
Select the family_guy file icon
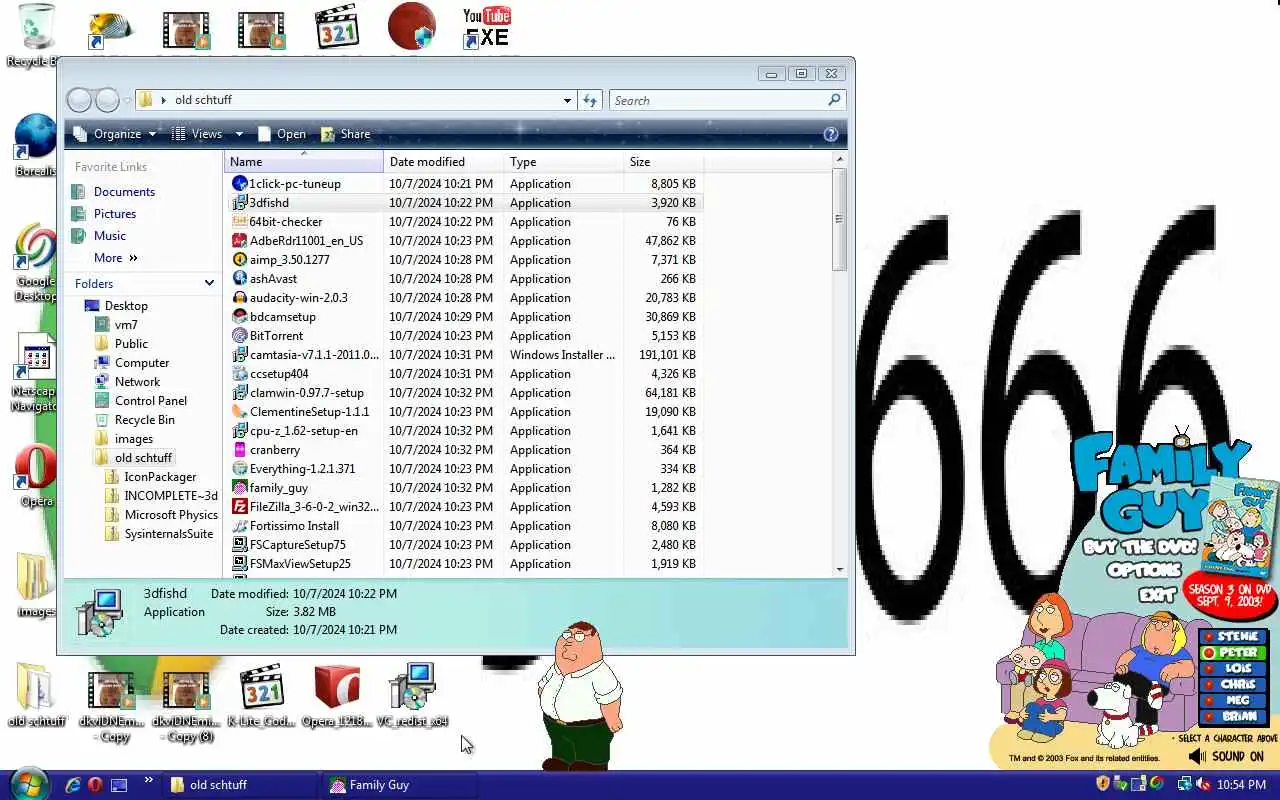[240, 488]
